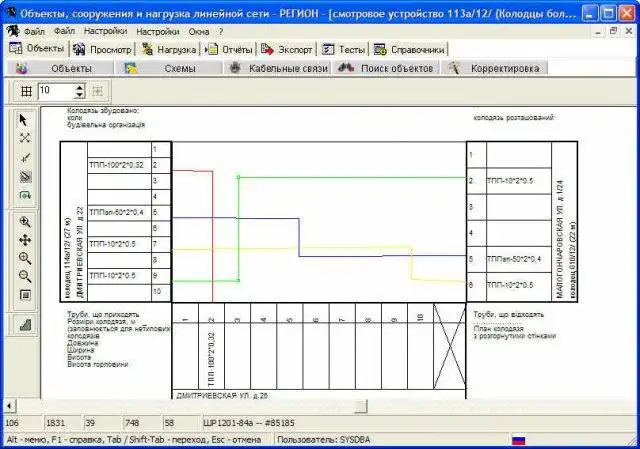Click ТПП-10*2*0.5 in left table row 7
The image size is (640, 449).
(x=112, y=244)
